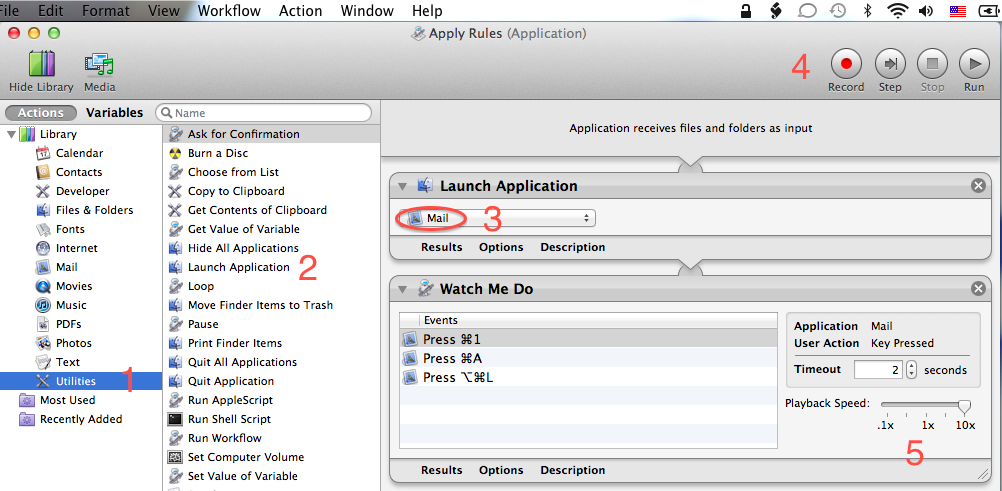Image resolution: width=1002 pixels, height=491 pixels.
Task: Select the Internet library category
Action: (x=77, y=248)
